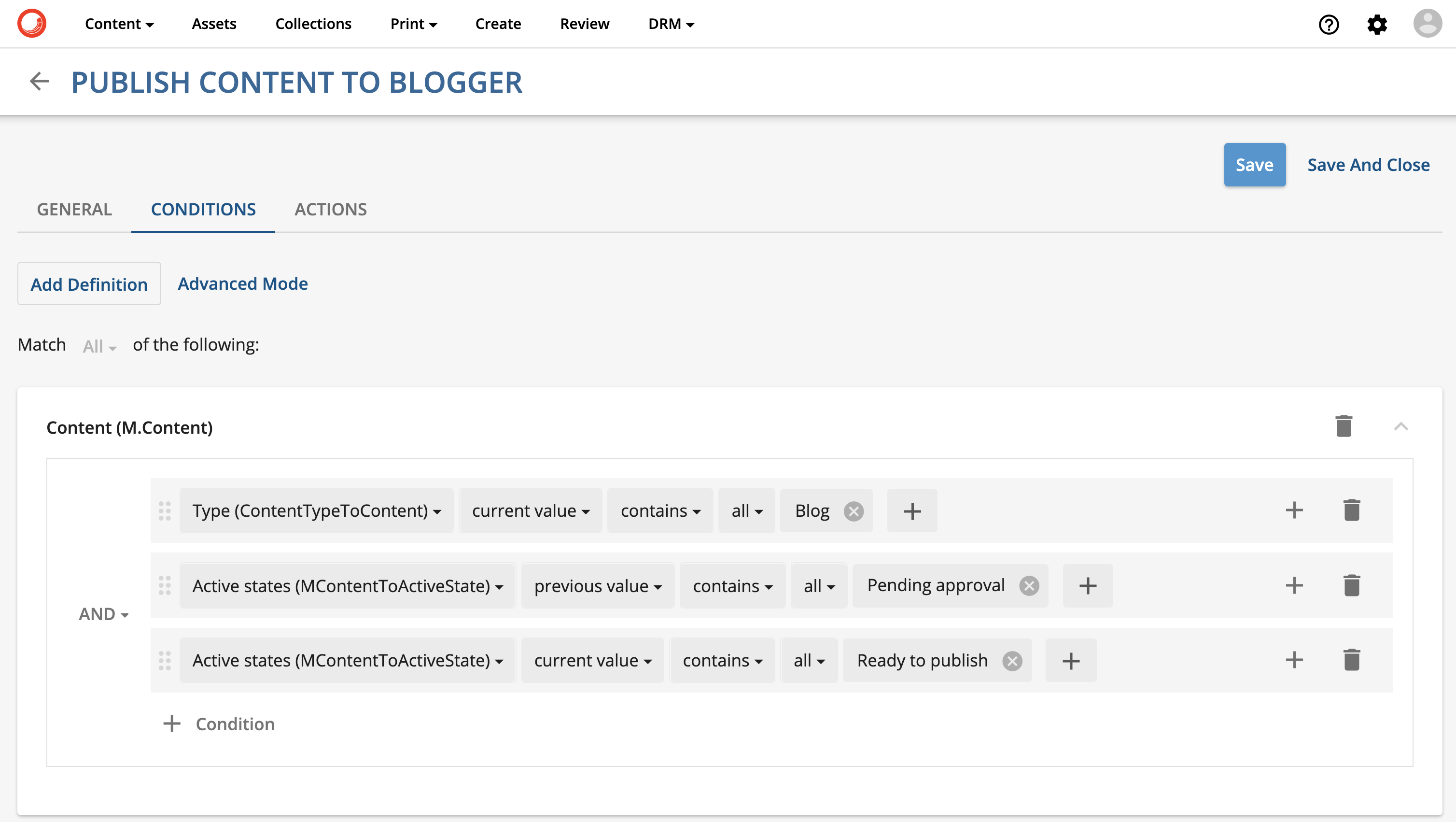Click Add Definition
Screen dimensions: 1456x822
[89, 284]
